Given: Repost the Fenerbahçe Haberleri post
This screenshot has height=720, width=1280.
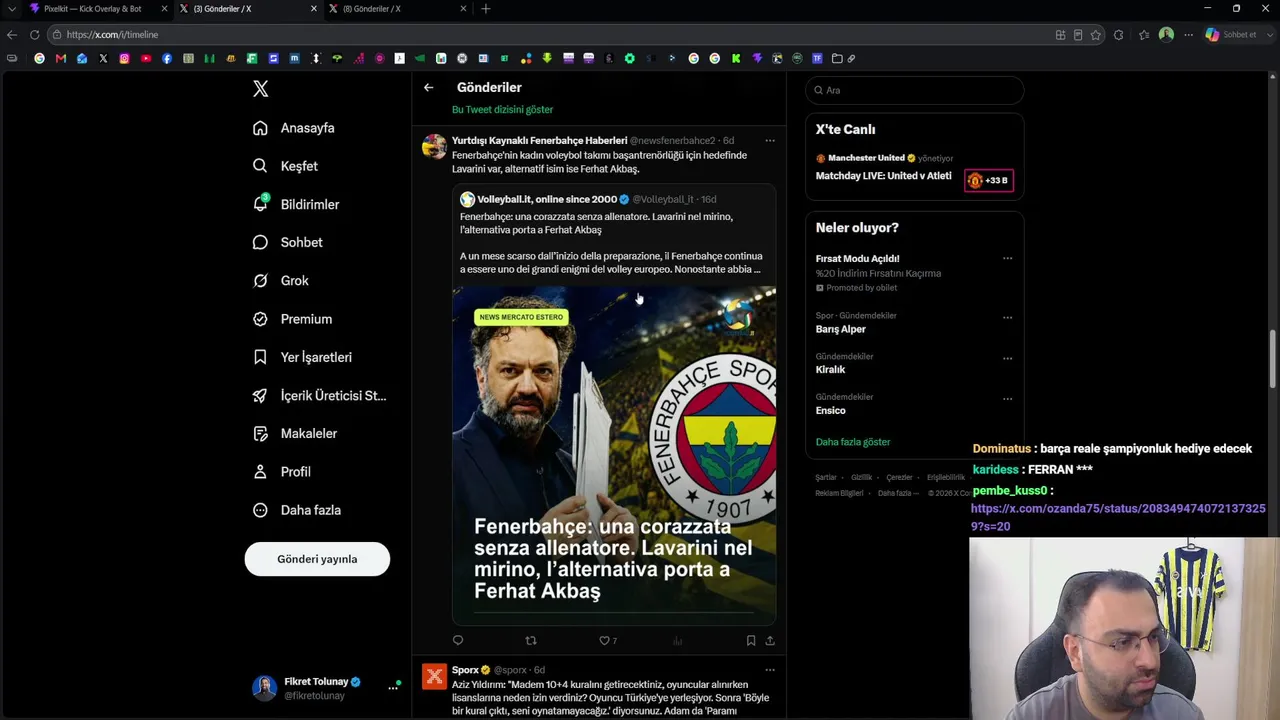Looking at the screenshot, I should [x=531, y=641].
